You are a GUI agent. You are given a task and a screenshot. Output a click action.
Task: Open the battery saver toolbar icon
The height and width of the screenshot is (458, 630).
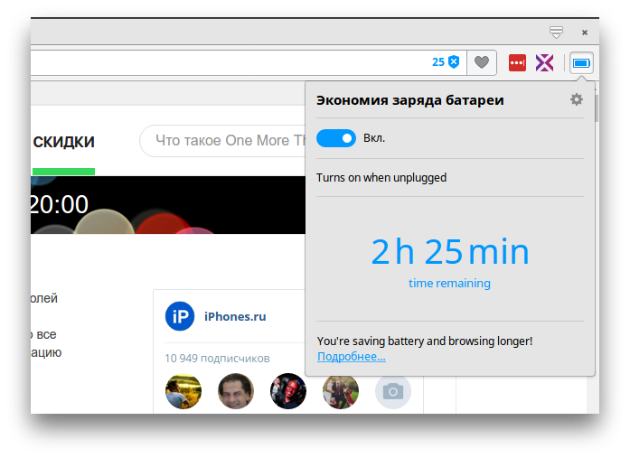point(581,63)
